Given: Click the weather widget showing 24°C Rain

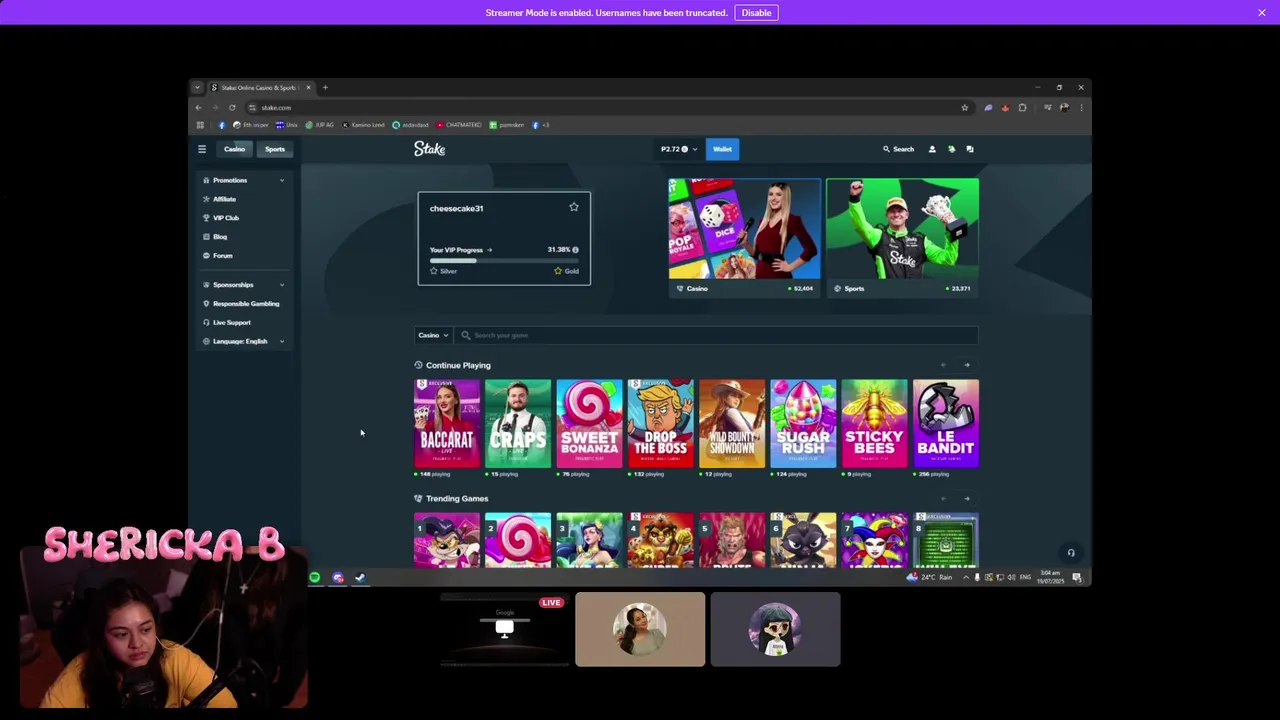Looking at the screenshot, I should [930, 578].
